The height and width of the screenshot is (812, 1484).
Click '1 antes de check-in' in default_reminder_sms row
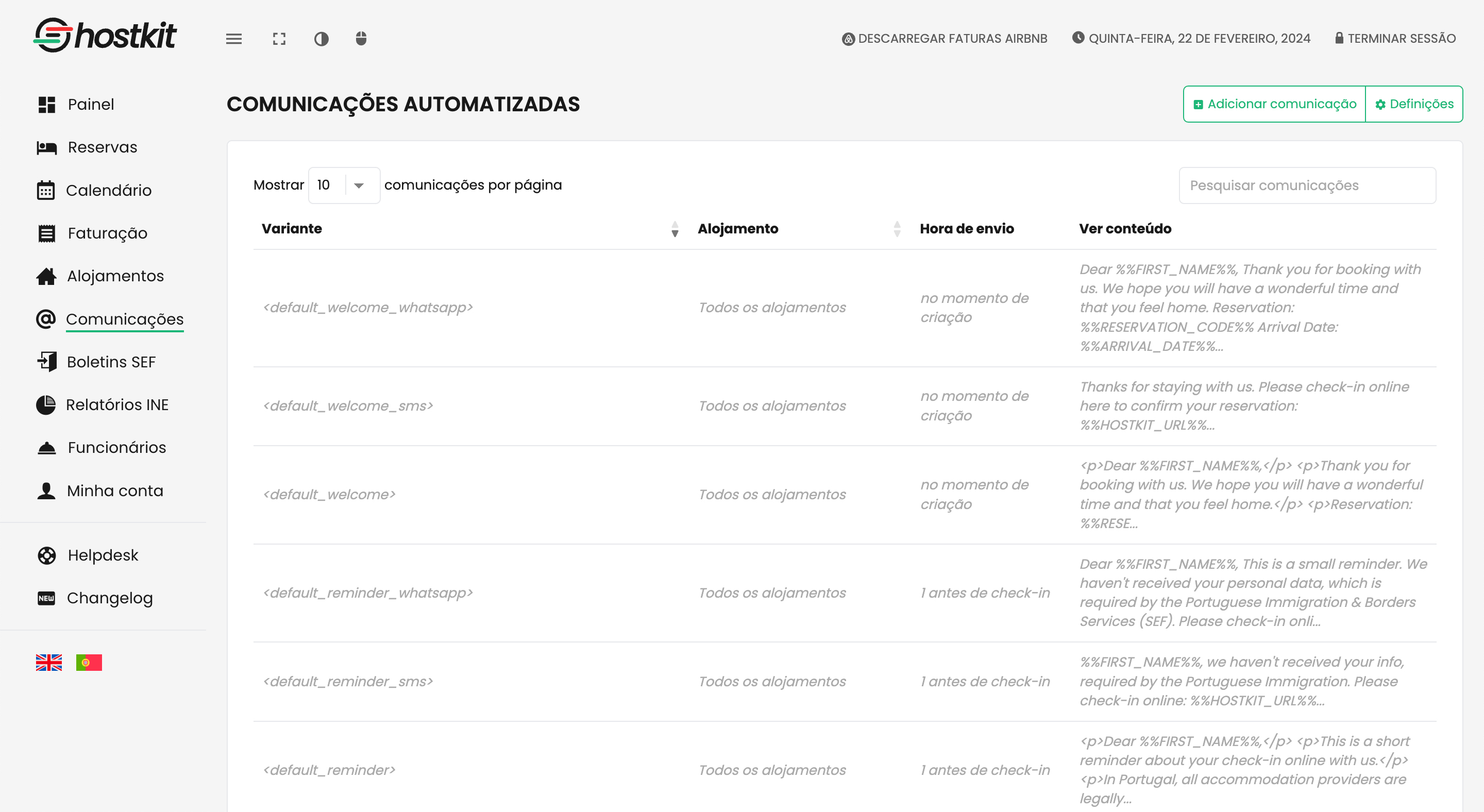pos(985,682)
